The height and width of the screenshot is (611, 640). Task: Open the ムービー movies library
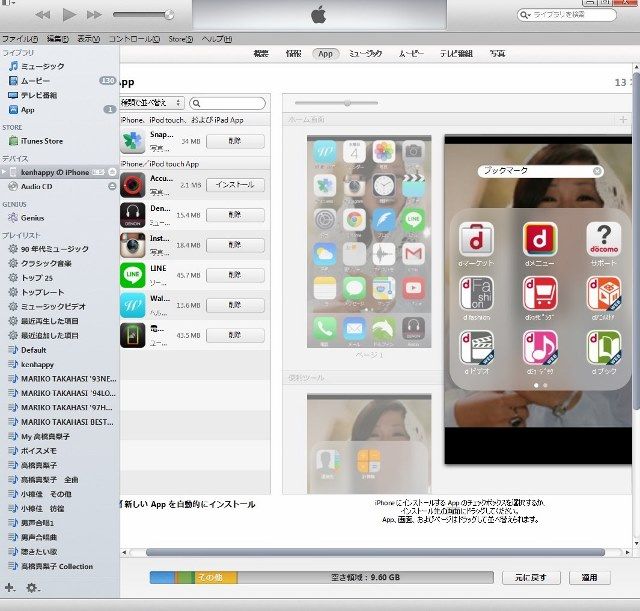pos(35,81)
